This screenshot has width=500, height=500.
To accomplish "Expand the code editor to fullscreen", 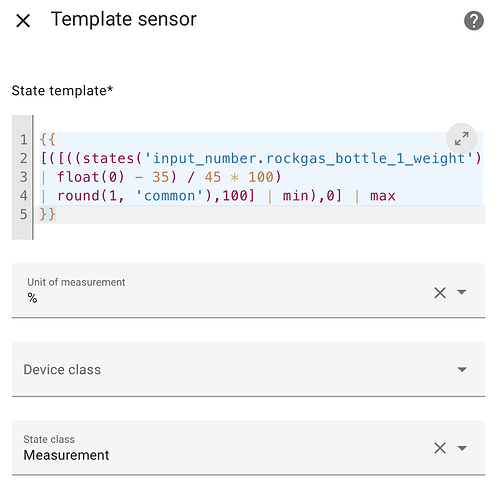I will click(x=462, y=138).
